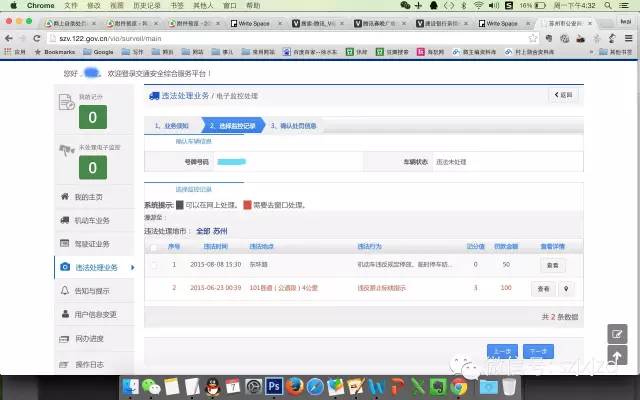The height and width of the screenshot is (400, 640).
Task: Open System Preferences from the Dock
Action: click(253, 386)
